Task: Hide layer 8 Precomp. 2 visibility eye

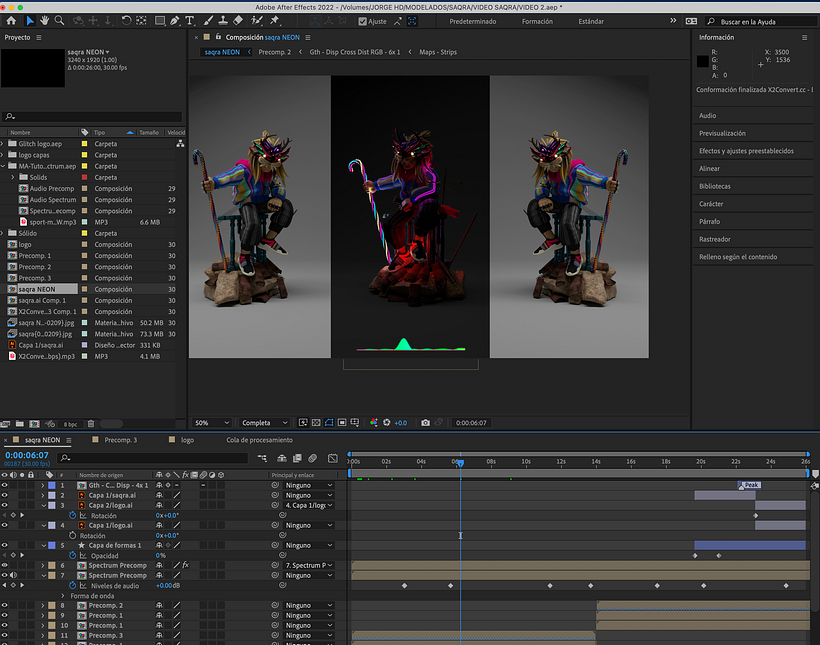Action: [x=5, y=605]
